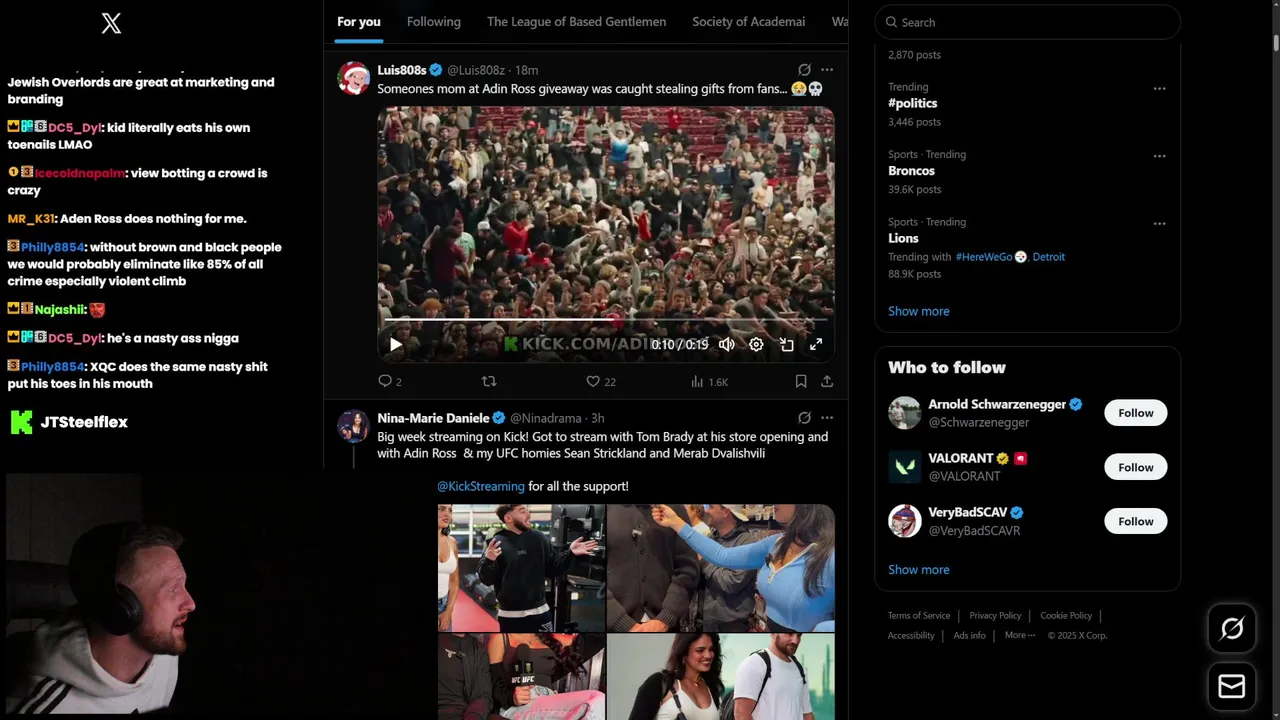Open the #politics trending topic
The height and width of the screenshot is (720, 1280).
click(913, 103)
